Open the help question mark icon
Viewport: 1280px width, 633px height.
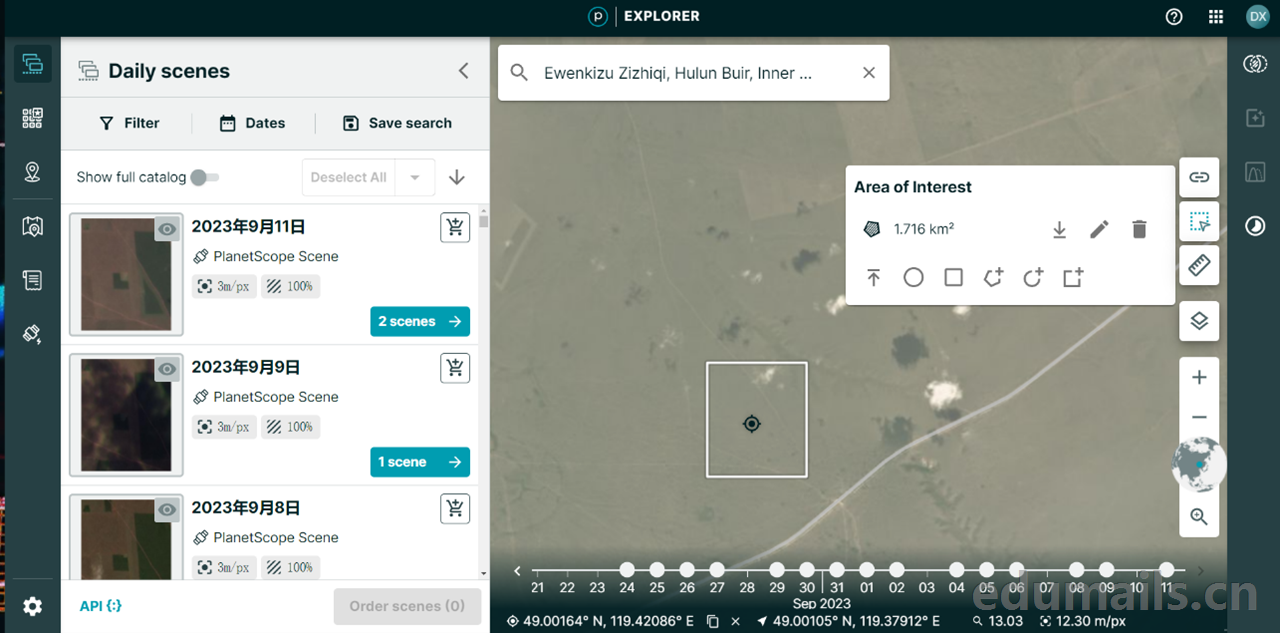pos(1174,17)
